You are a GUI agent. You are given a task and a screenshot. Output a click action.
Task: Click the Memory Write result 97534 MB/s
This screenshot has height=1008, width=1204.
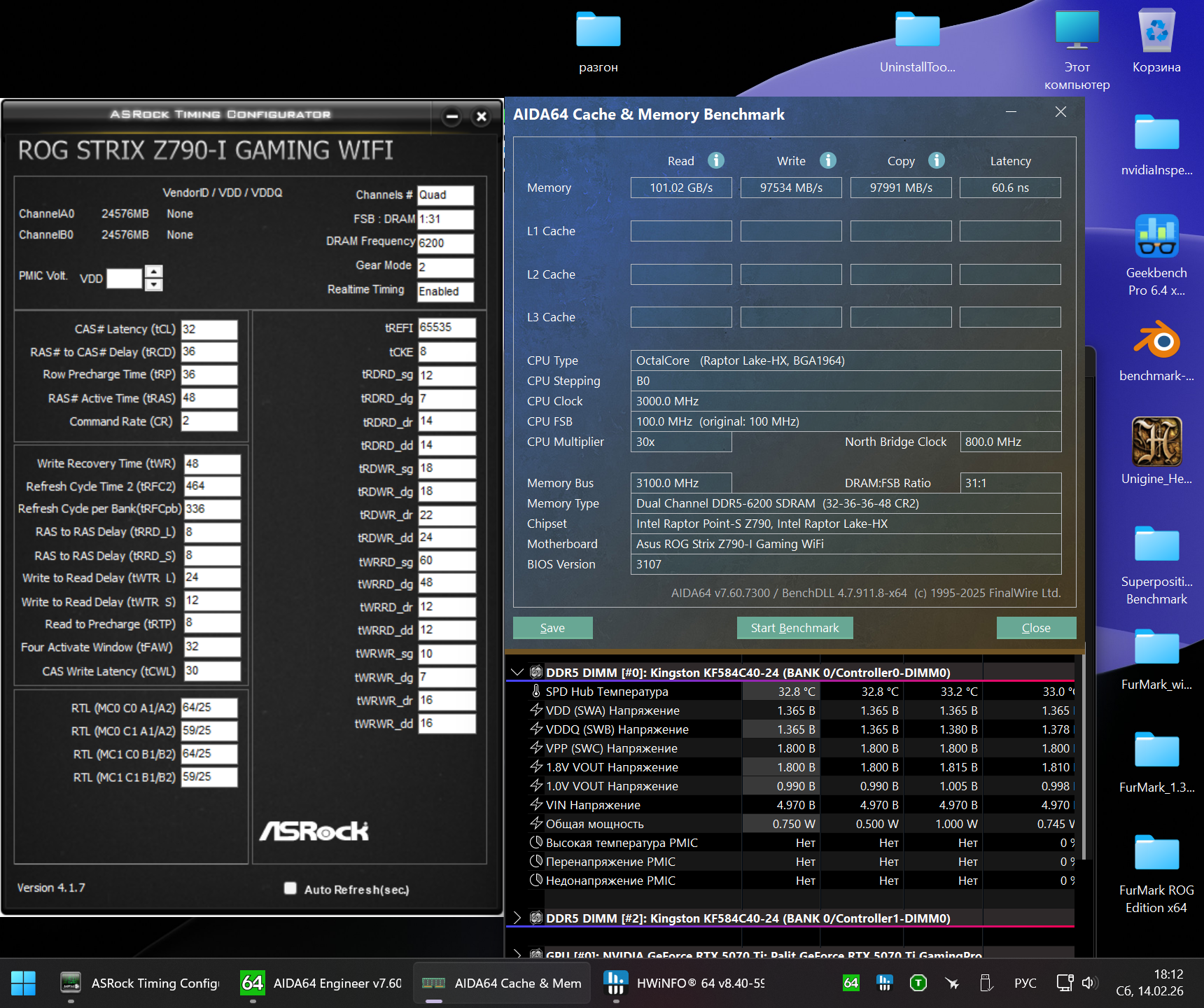pyautogui.click(x=791, y=188)
